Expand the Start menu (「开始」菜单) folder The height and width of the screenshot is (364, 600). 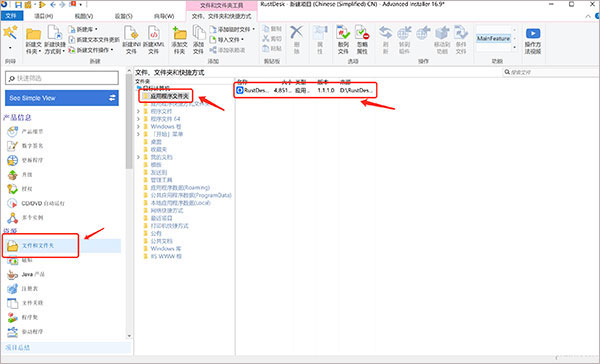(x=138, y=134)
